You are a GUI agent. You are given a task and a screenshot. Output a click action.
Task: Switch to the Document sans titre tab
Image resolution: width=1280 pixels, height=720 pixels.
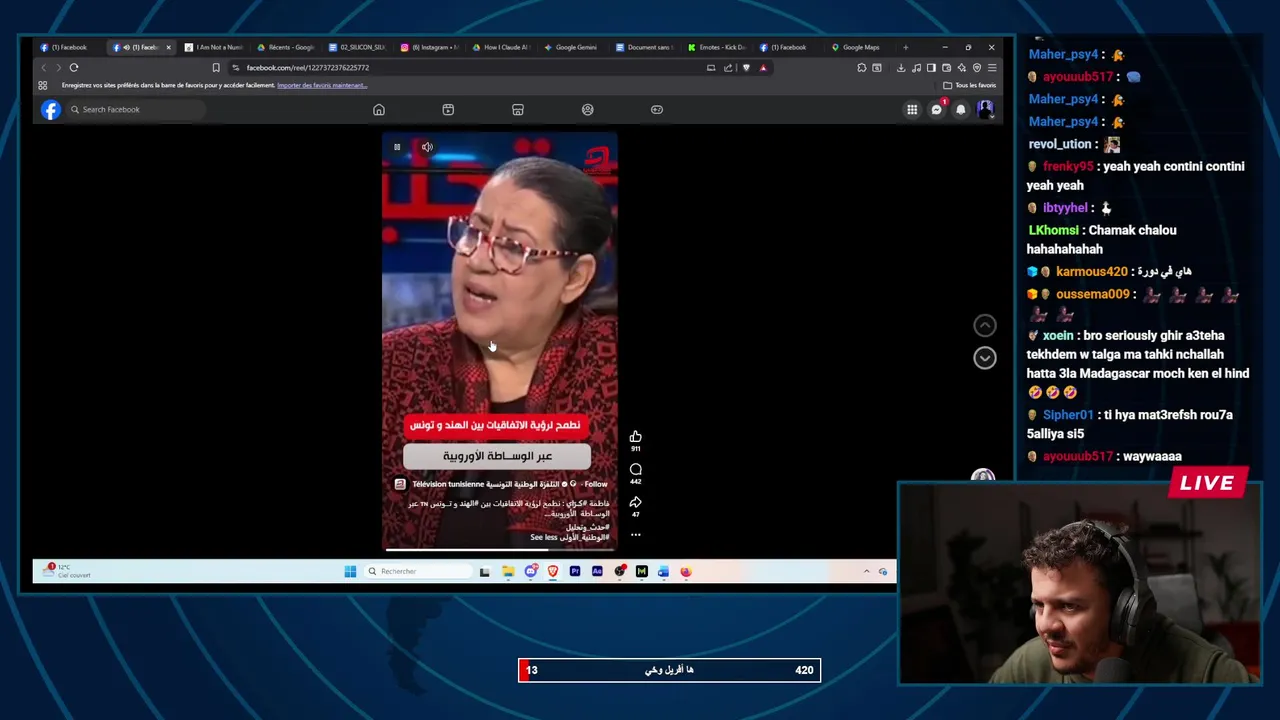pos(645,47)
